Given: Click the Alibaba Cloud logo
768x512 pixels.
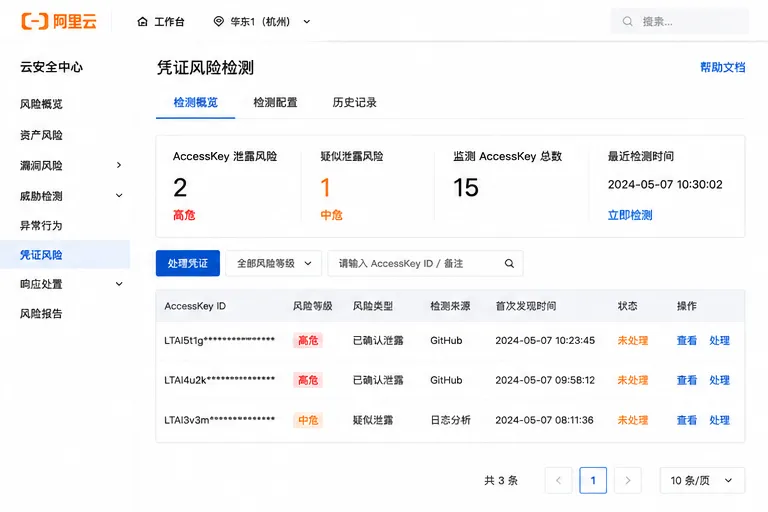Looking at the screenshot, I should (x=59, y=21).
